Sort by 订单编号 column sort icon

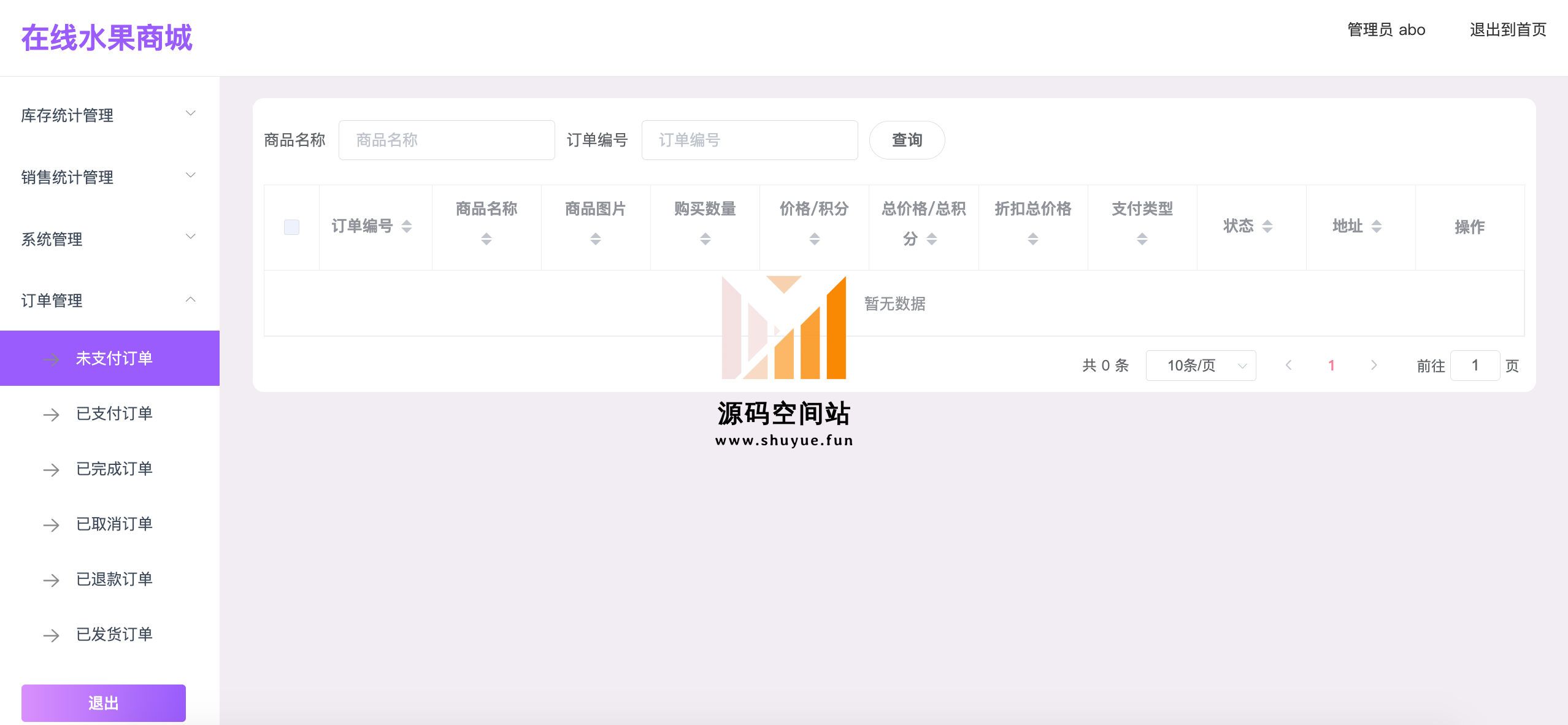point(407,226)
